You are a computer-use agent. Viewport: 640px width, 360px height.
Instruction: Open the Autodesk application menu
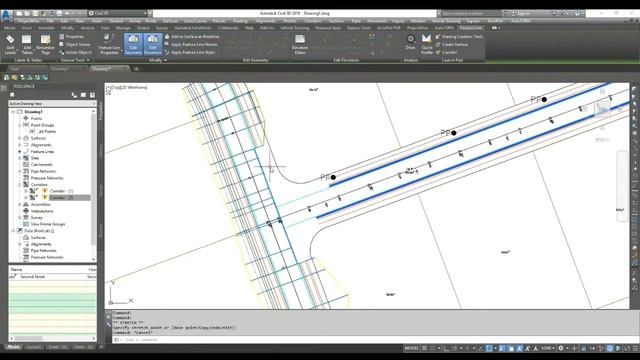click(6, 16)
